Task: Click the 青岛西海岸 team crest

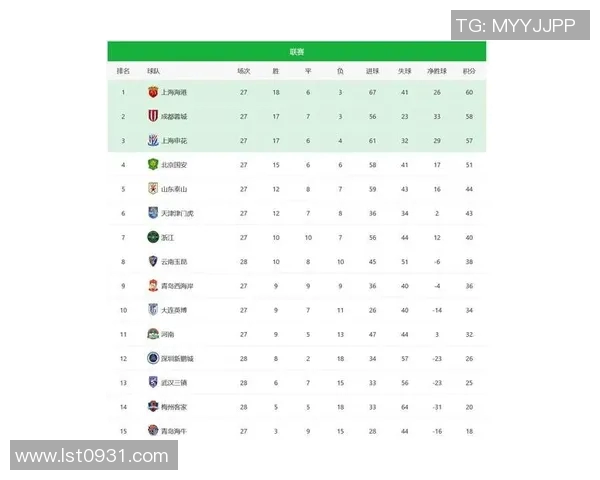Action: (x=152, y=286)
